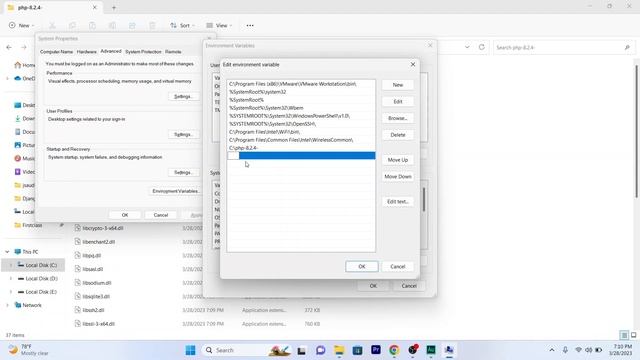Select the VMware Workstation bin path entry

click(301, 84)
